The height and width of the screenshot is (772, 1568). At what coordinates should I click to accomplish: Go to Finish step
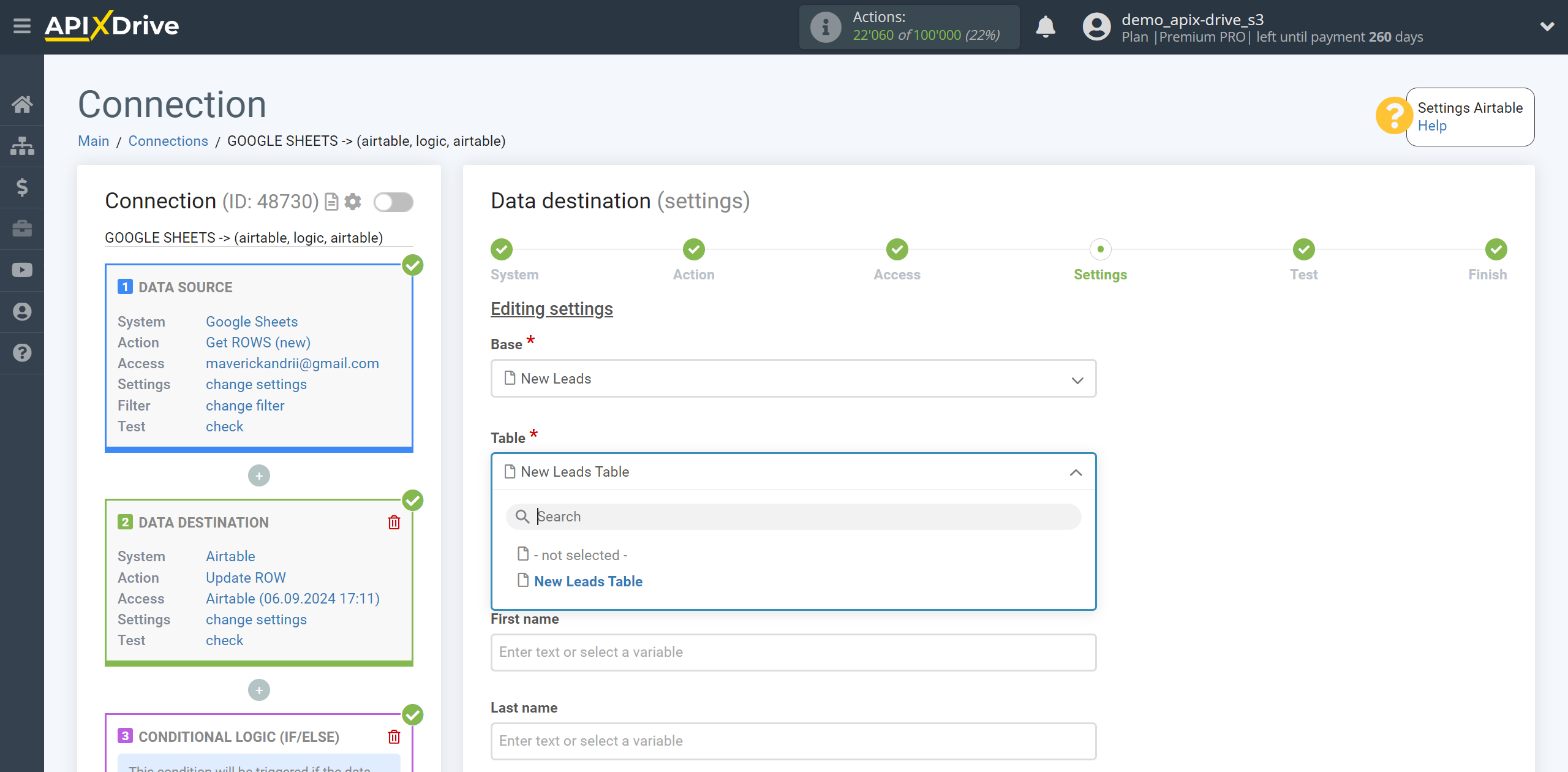pos(1496,249)
